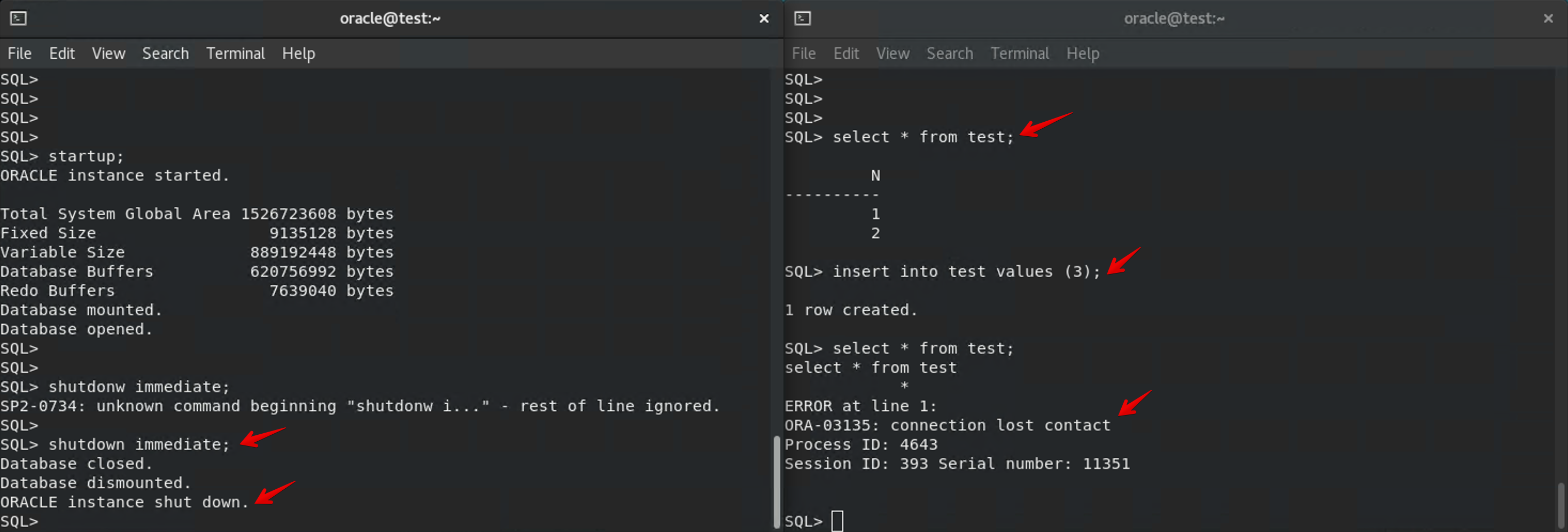Screen dimensions: 1568x532
Task: Click misspelled 'shutdonw immediate;' command
Action: coord(115,387)
